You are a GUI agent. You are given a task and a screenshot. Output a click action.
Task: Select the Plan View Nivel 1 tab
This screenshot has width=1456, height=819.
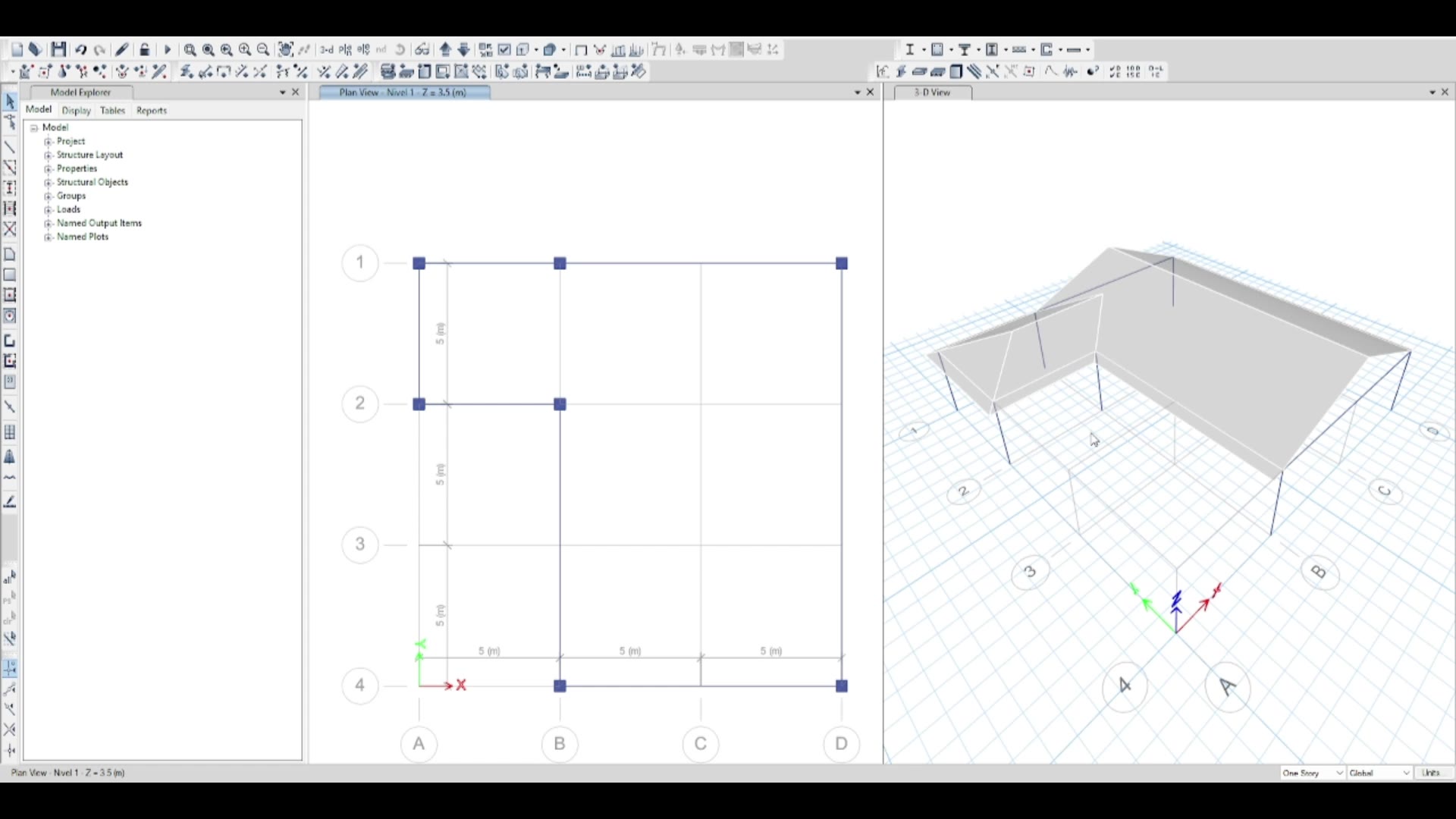[404, 93]
